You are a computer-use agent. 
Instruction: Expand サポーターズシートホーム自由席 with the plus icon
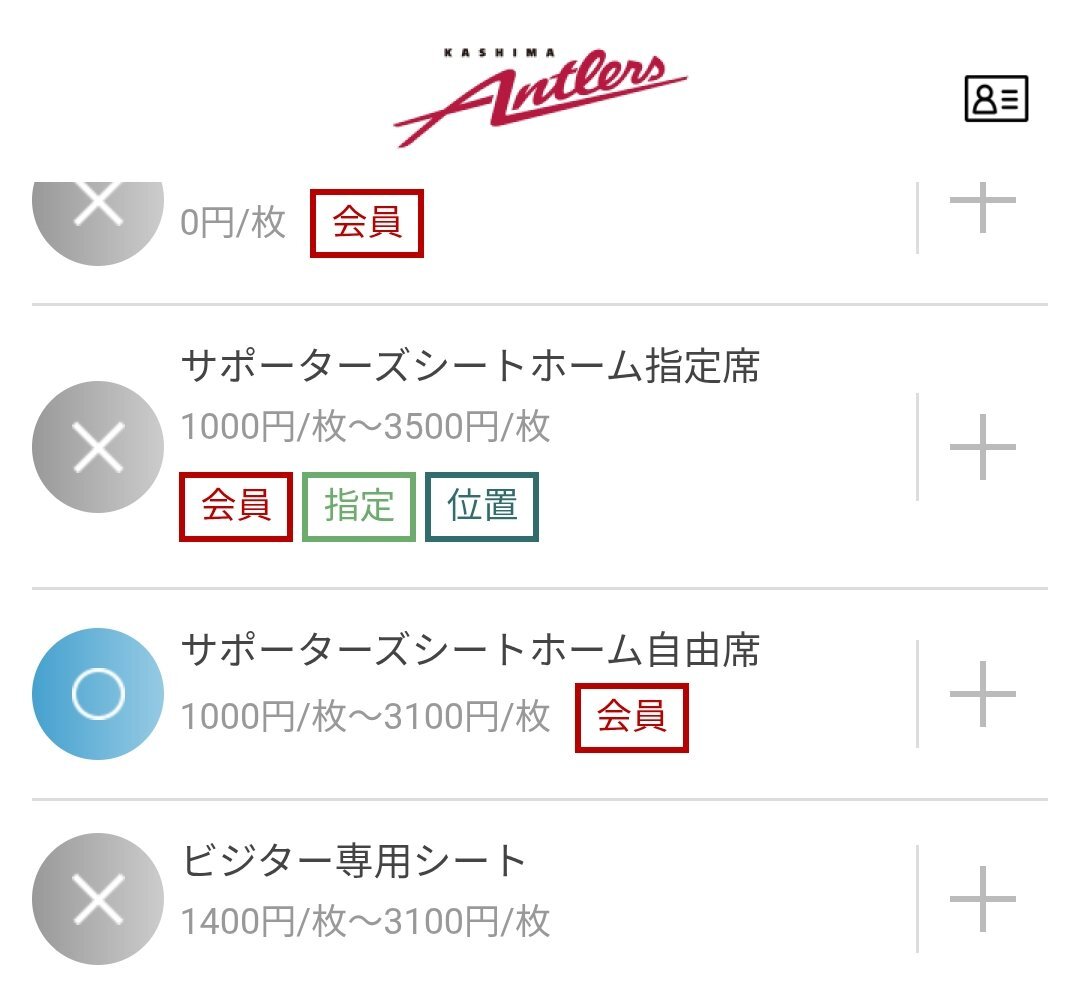click(x=983, y=694)
